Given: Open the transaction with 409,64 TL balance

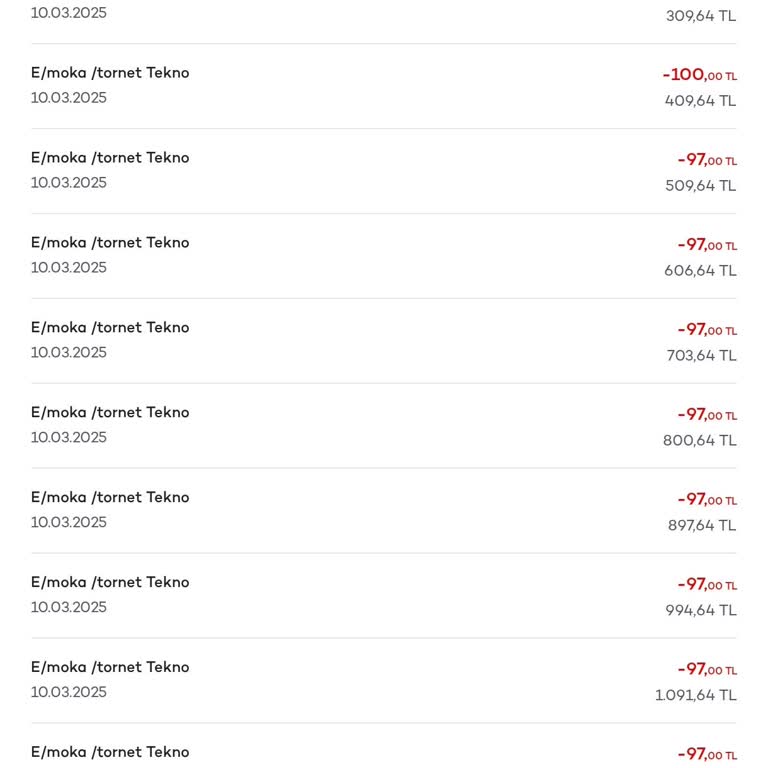Looking at the screenshot, I should click(384, 86).
